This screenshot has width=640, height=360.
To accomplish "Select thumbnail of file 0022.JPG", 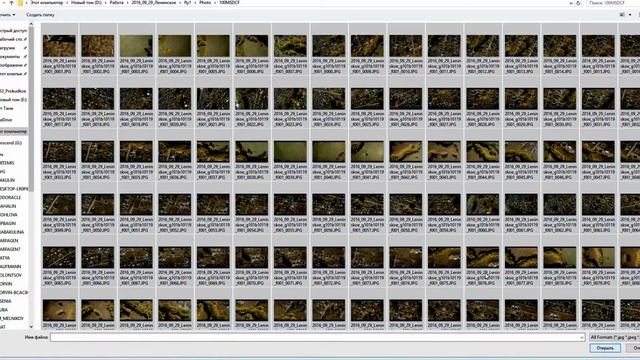I will click(251, 99).
